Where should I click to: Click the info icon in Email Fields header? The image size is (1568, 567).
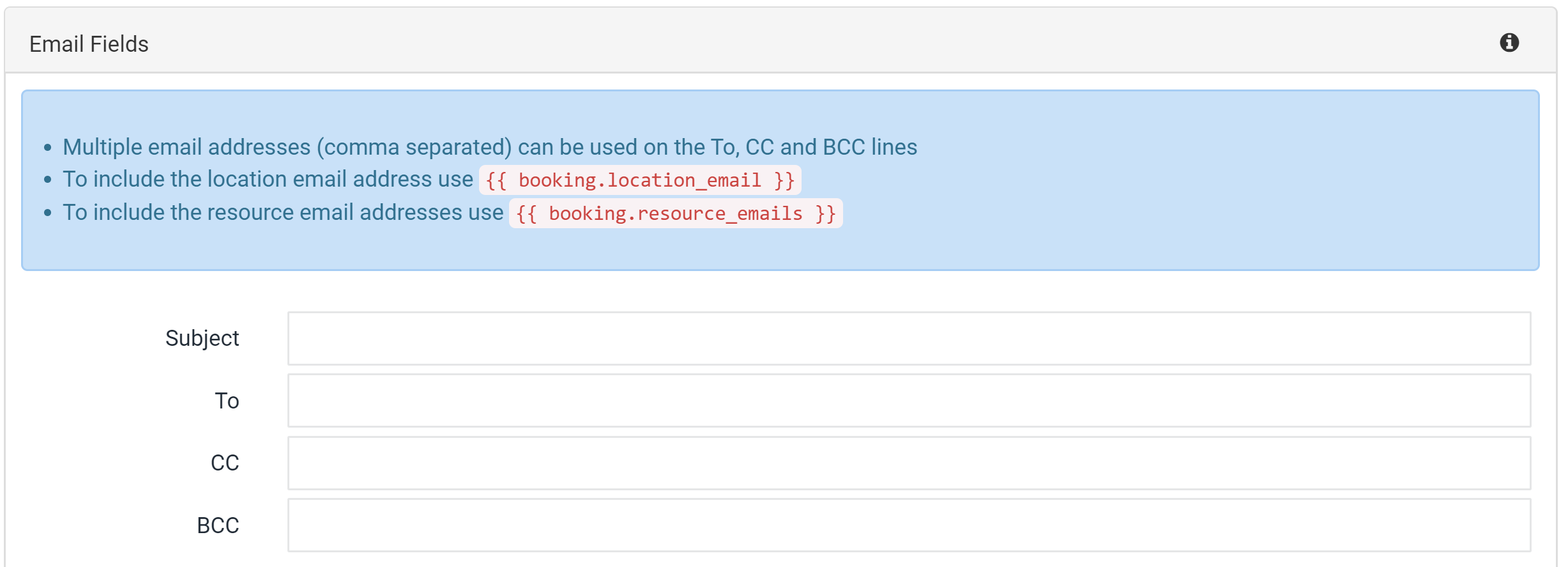point(1509,43)
